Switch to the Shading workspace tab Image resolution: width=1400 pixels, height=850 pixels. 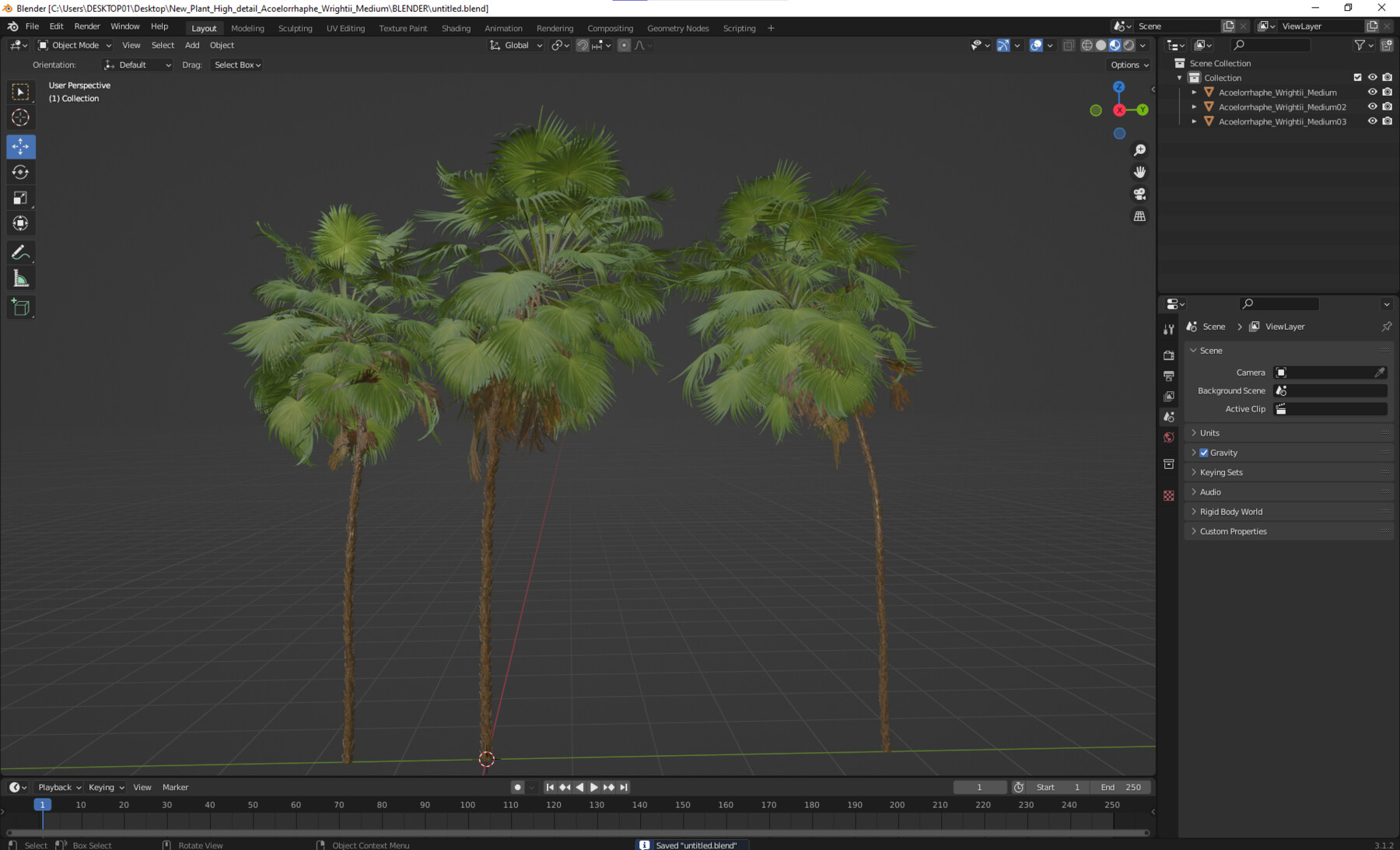[456, 29]
